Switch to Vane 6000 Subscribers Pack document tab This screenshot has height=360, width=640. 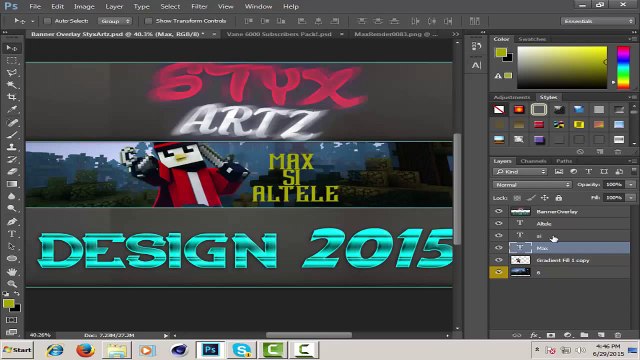coord(279,34)
